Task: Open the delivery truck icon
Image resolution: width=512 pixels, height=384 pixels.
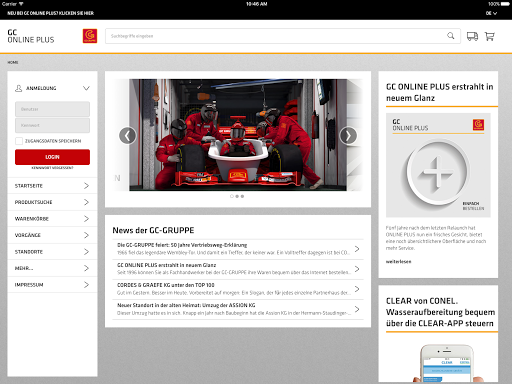Action: click(x=472, y=36)
